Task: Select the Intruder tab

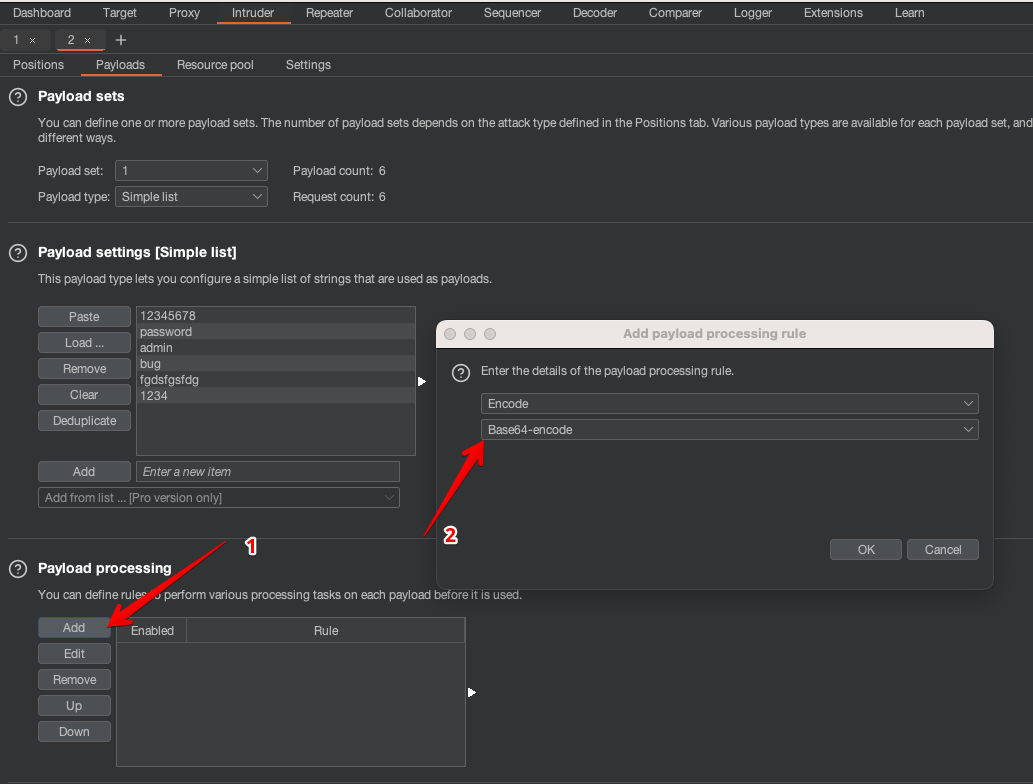Action: [x=253, y=13]
